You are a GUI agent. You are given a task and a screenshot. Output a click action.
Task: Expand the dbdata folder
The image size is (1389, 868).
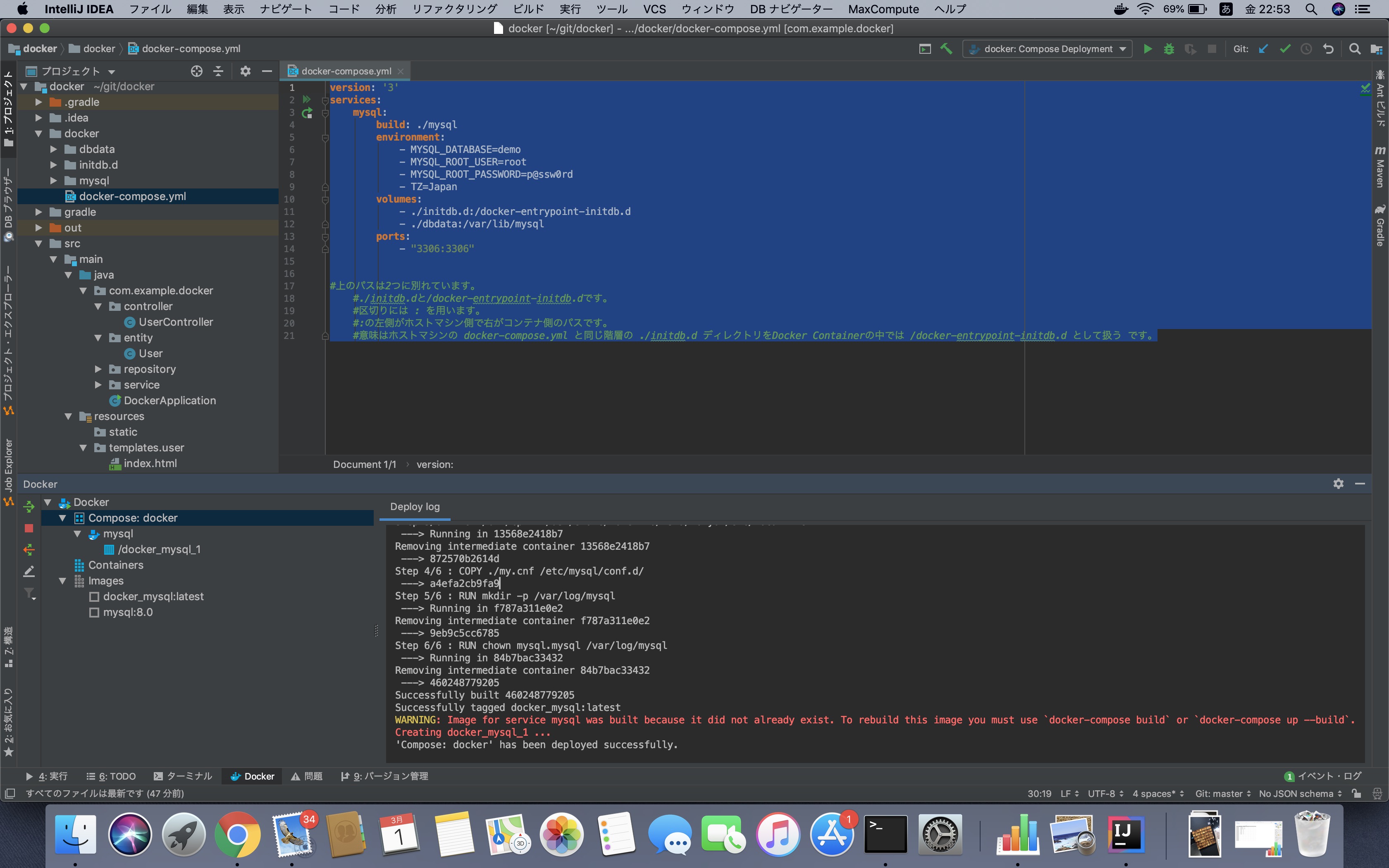pos(53,149)
